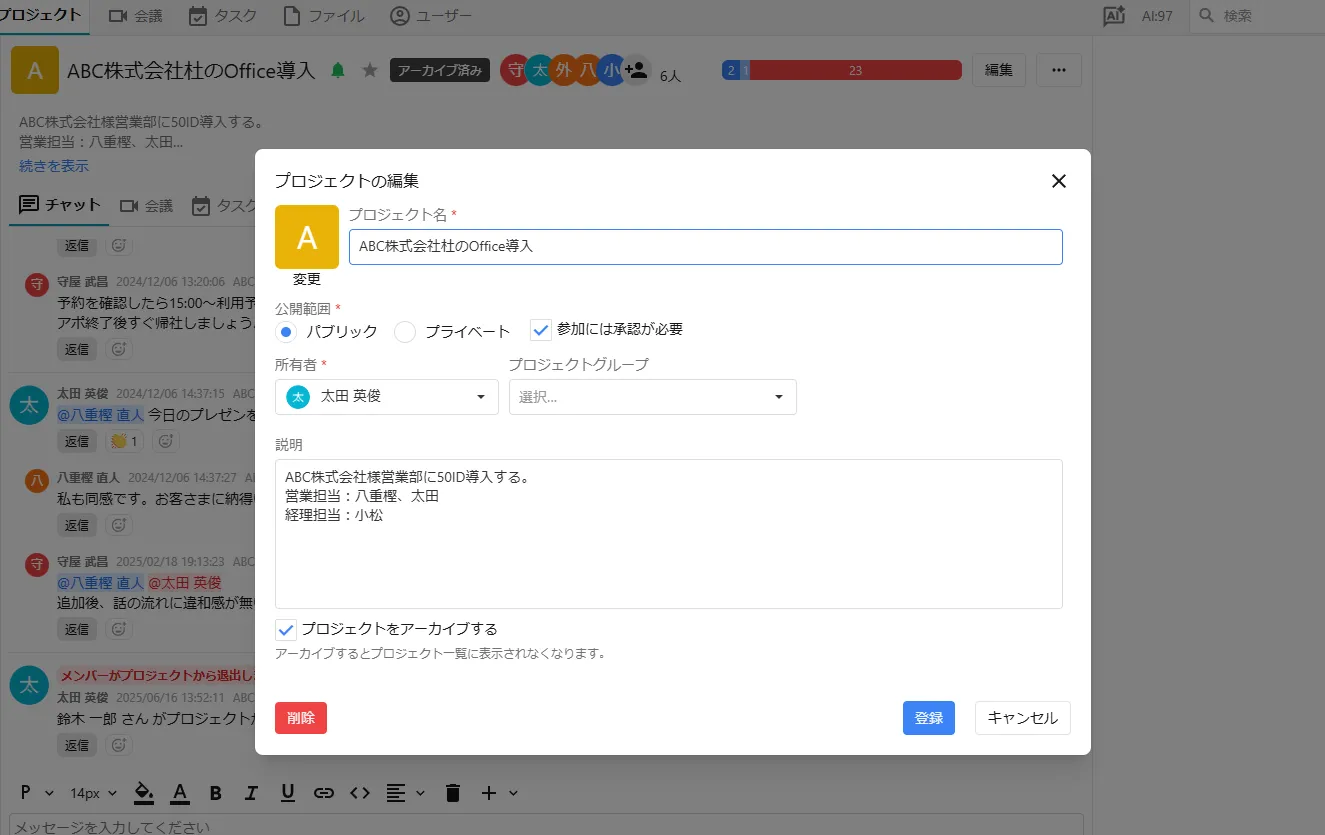This screenshot has width=1325, height=835.
Task: Click the red 削除 button
Action: tap(301, 718)
